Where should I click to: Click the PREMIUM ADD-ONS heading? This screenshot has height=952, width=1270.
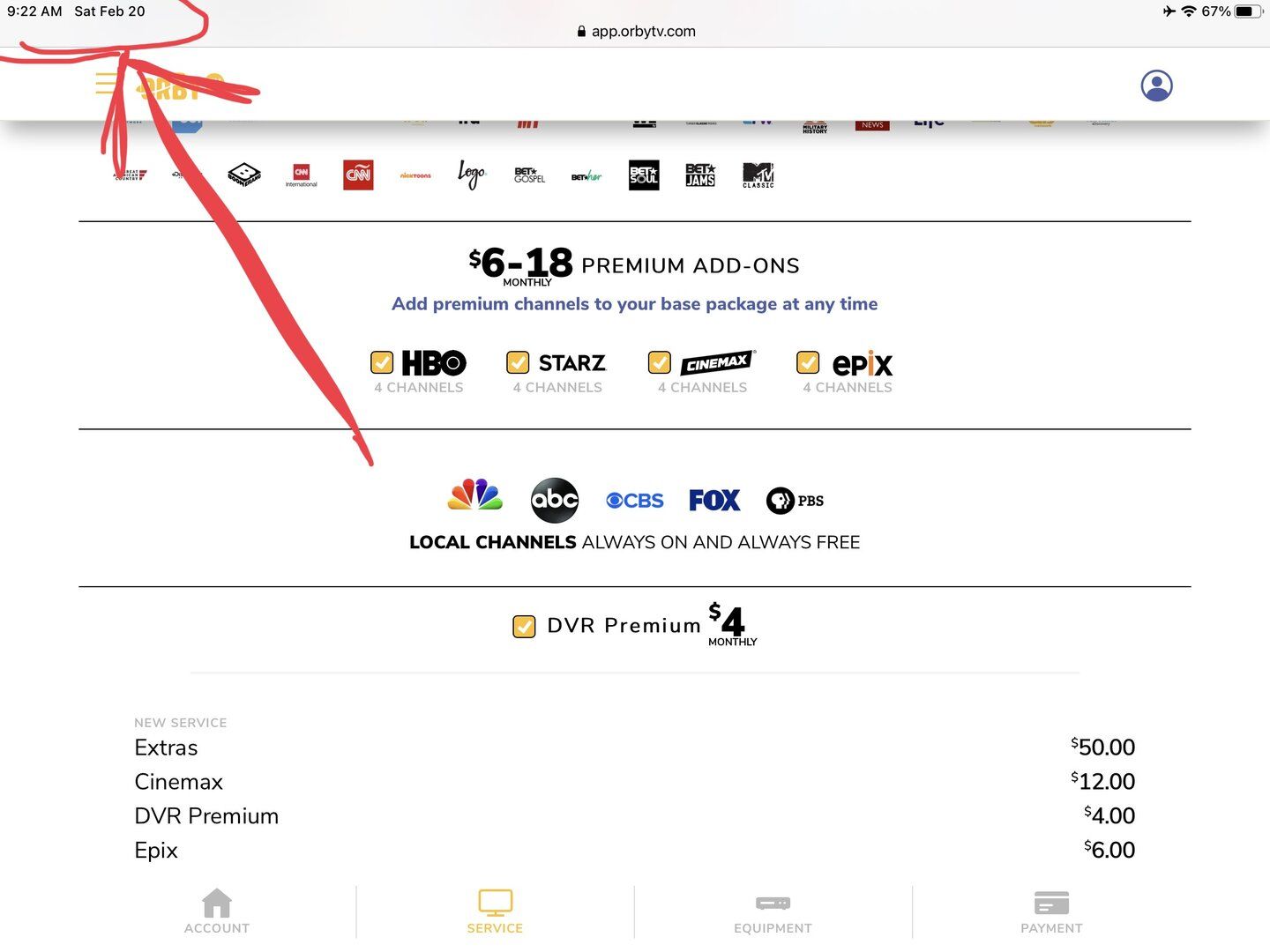[x=691, y=266]
